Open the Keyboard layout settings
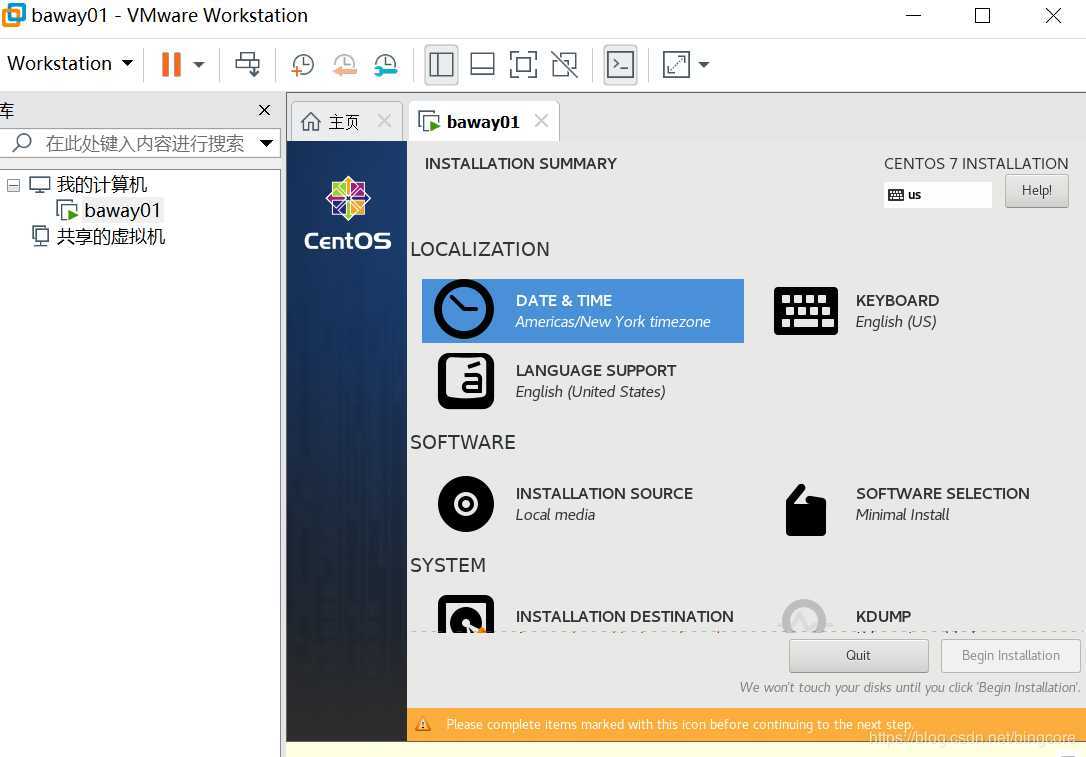 tap(896, 311)
